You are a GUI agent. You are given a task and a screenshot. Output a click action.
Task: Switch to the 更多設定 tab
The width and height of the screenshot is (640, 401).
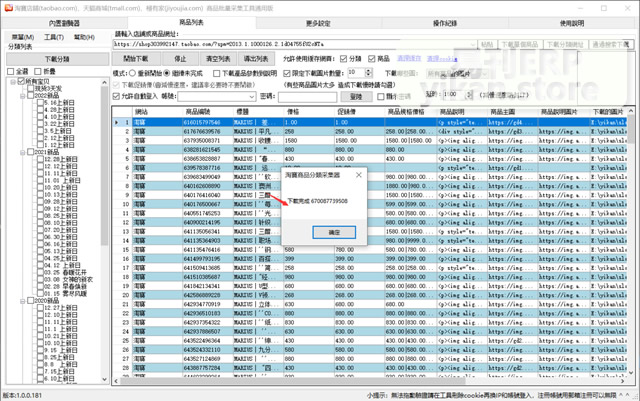[x=318, y=21]
